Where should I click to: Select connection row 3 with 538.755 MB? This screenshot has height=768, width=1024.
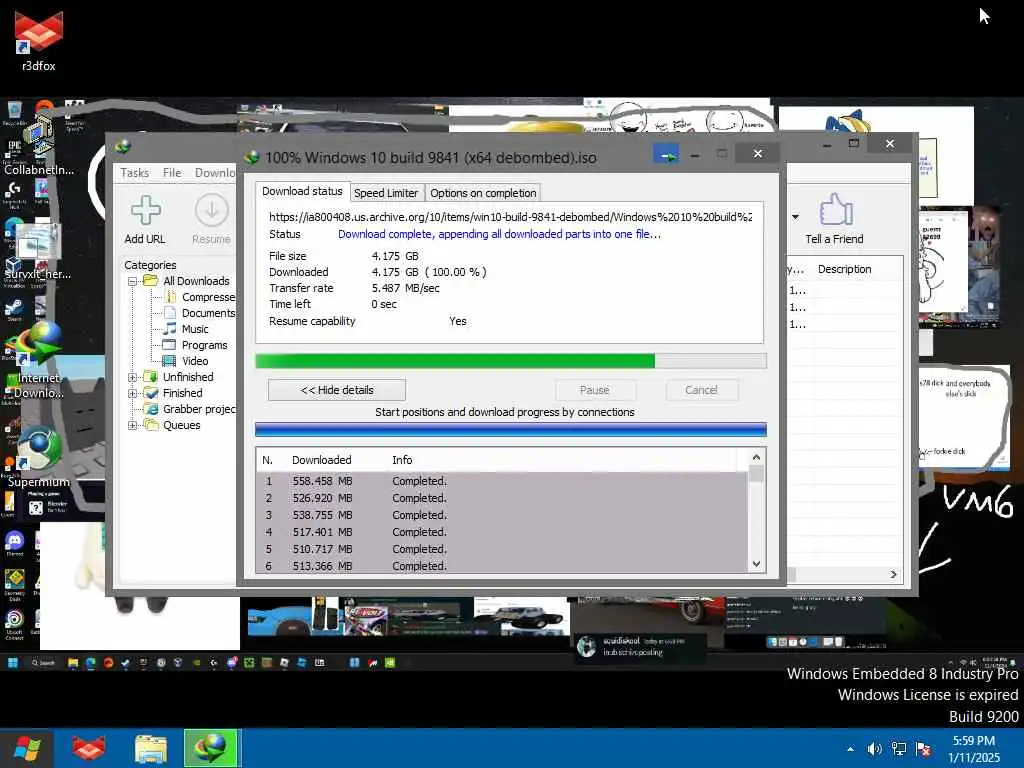pos(502,515)
